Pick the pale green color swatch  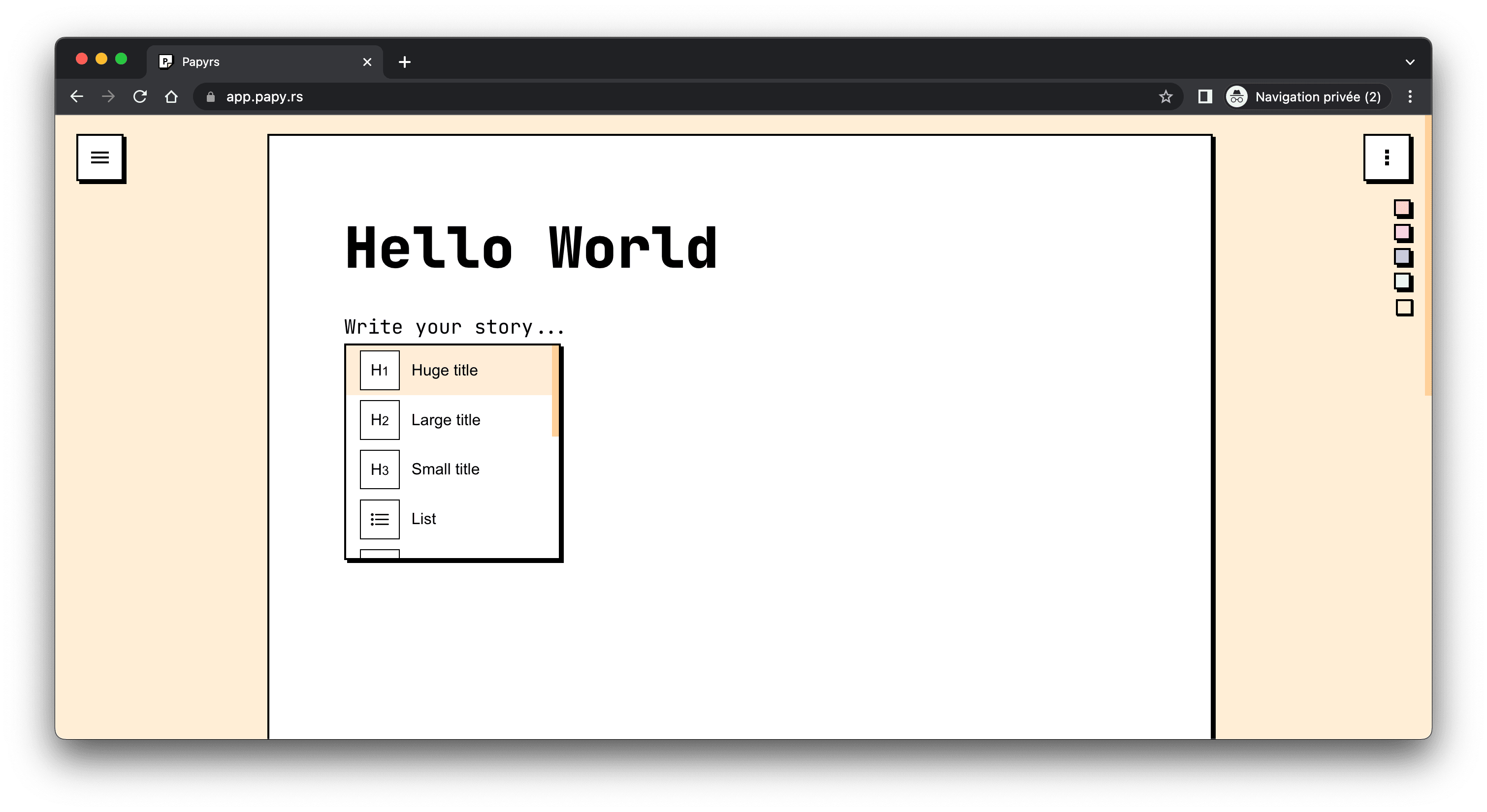coord(1403,281)
